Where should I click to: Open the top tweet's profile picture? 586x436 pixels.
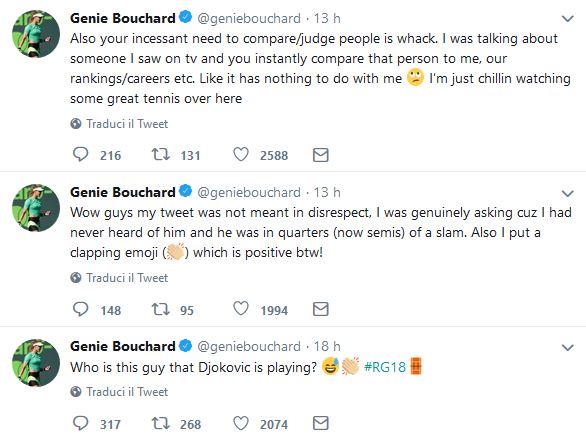[36, 34]
